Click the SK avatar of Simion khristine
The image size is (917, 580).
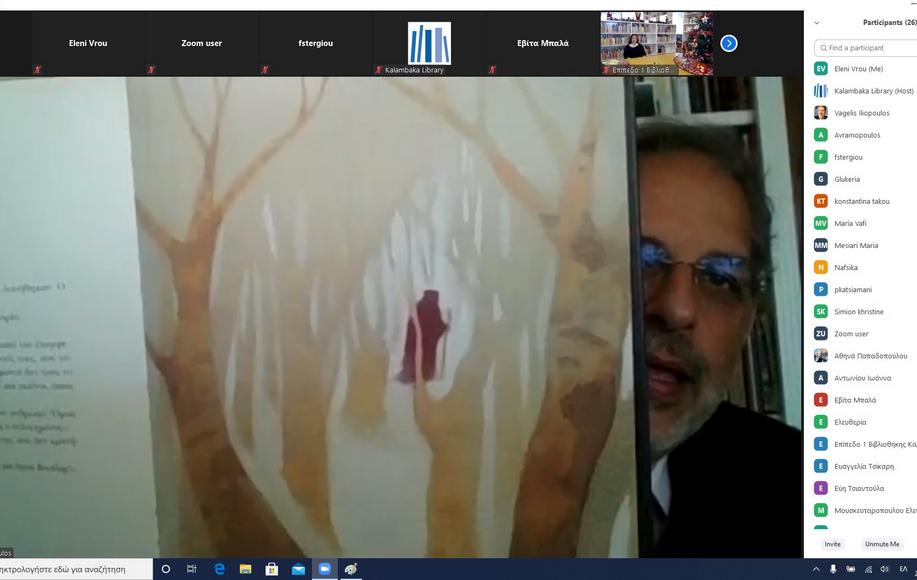click(821, 312)
